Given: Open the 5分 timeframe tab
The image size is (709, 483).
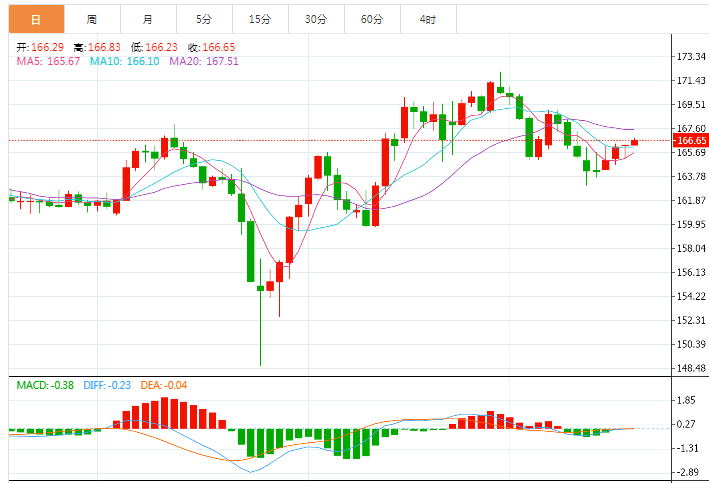Looking at the screenshot, I should pos(204,19).
